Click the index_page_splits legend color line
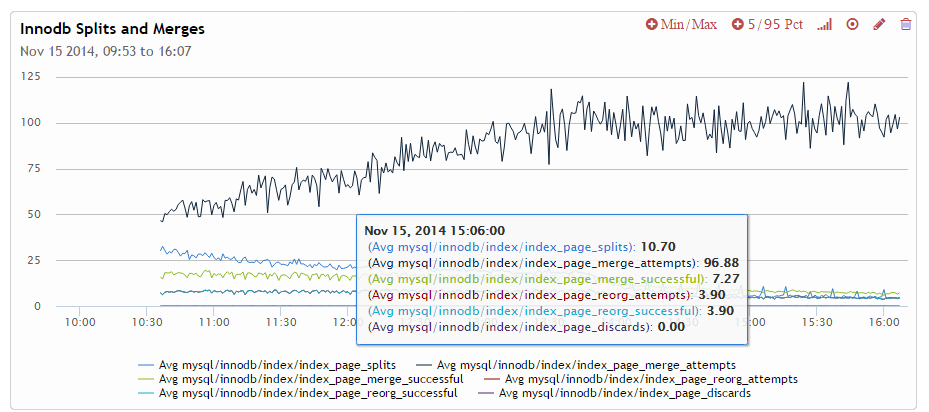 coord(146,366)
